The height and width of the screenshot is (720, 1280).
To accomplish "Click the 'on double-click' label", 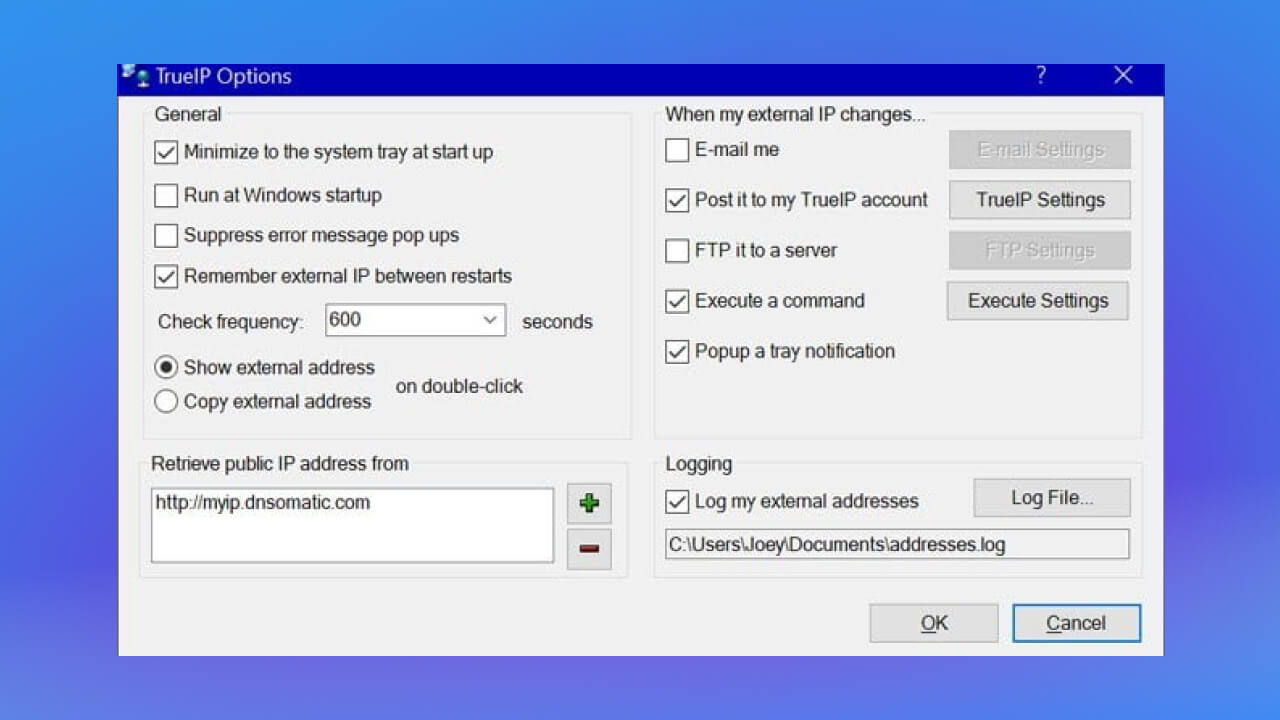I will point(459,386).
